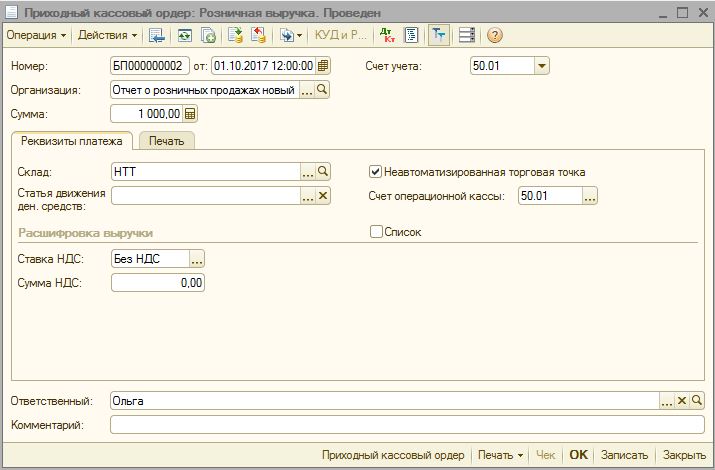Click the Дт/Кт posting results icon
The width and height of the screenshot is (715, 470).
pos(388,35)
